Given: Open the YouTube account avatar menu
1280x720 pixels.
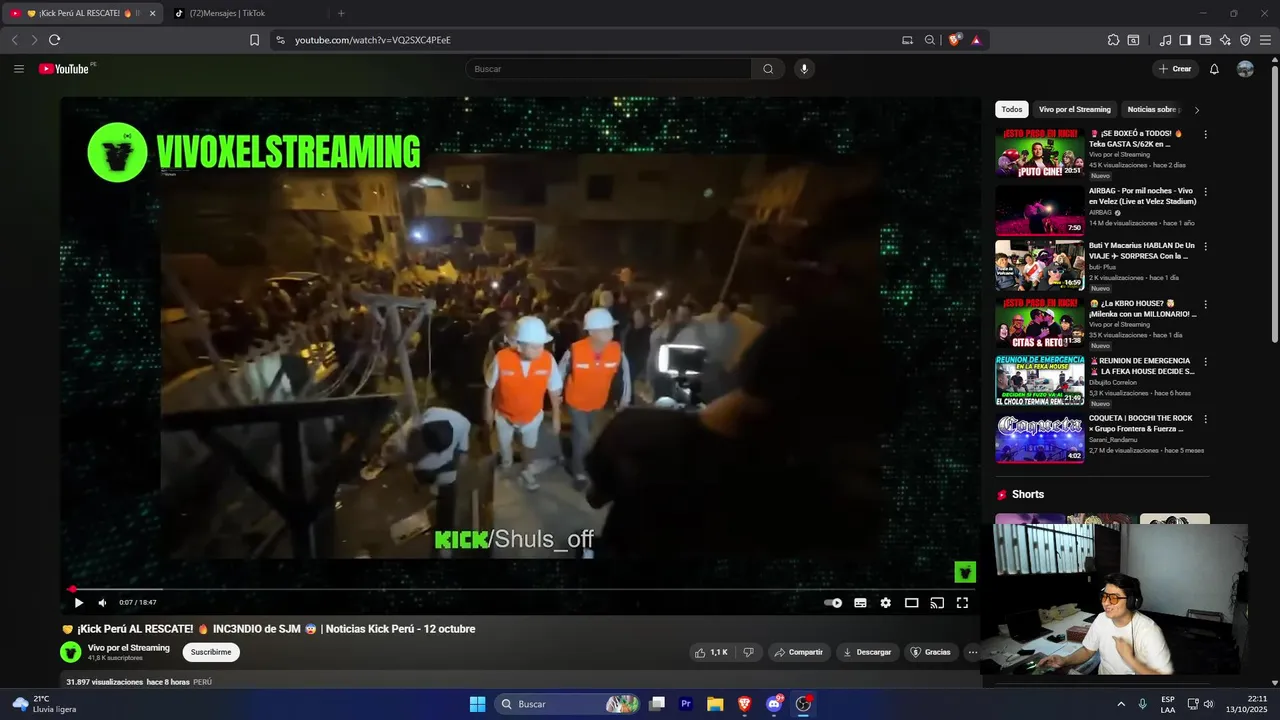Looking at the screenshot, I should click(1245, 69).
